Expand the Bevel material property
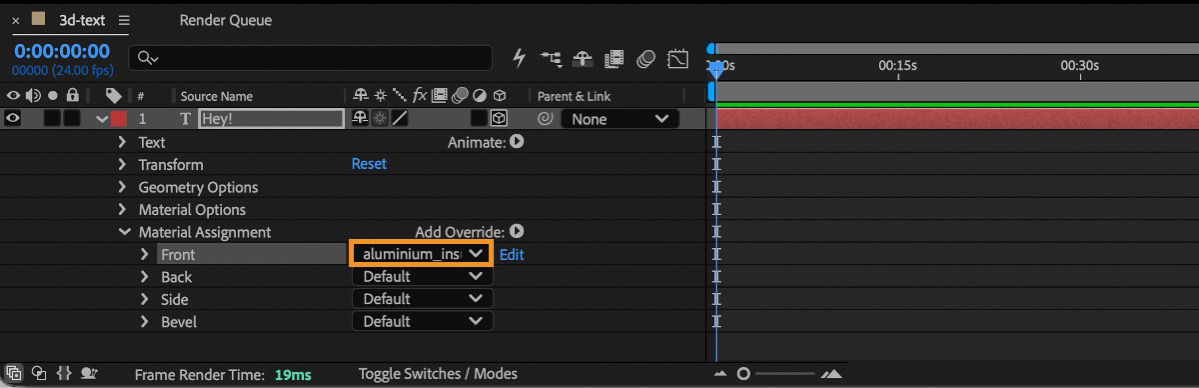1199x388 pixels. (145, 321)
